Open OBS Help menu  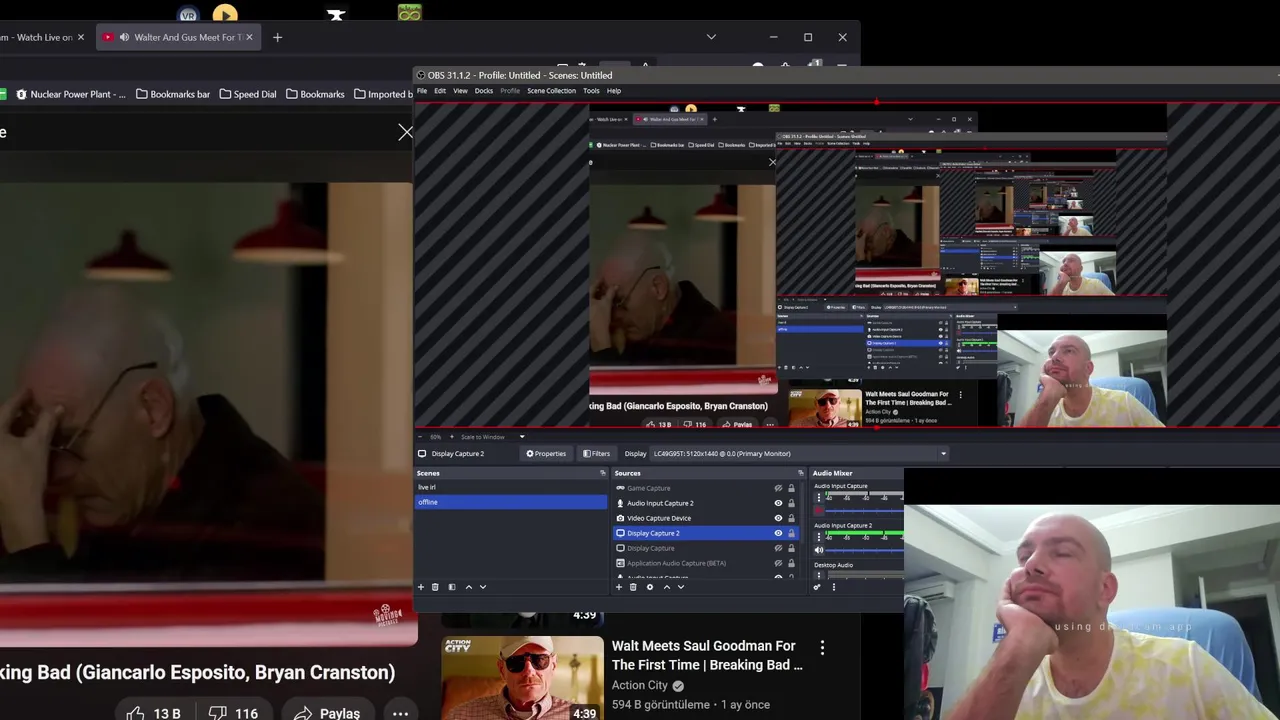[614, 91]
